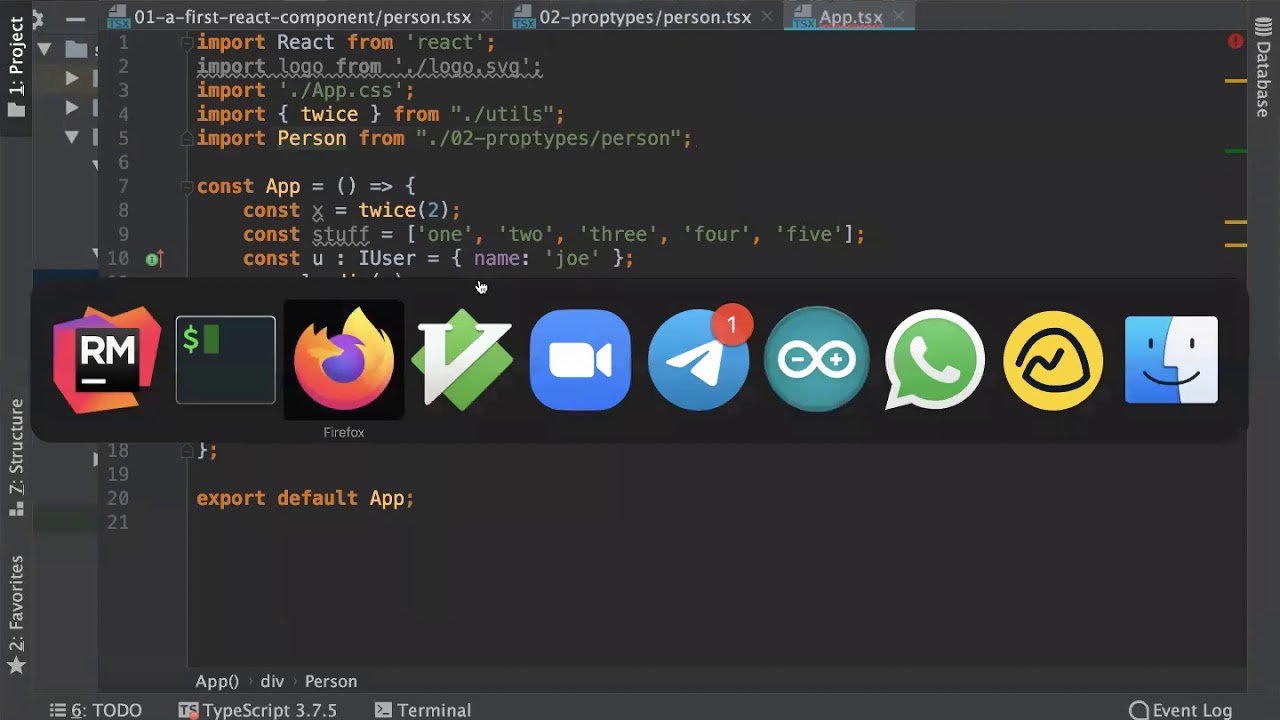Viewport: 1280px width, 720px height.
Task: Fold the imports block at line 1
Action: 187,43
